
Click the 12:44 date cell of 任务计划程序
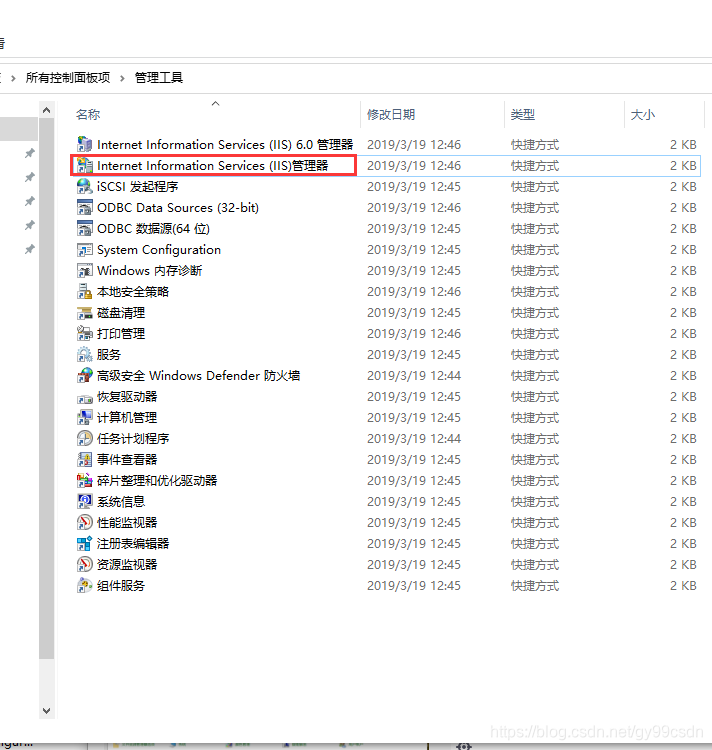point(414,439)
